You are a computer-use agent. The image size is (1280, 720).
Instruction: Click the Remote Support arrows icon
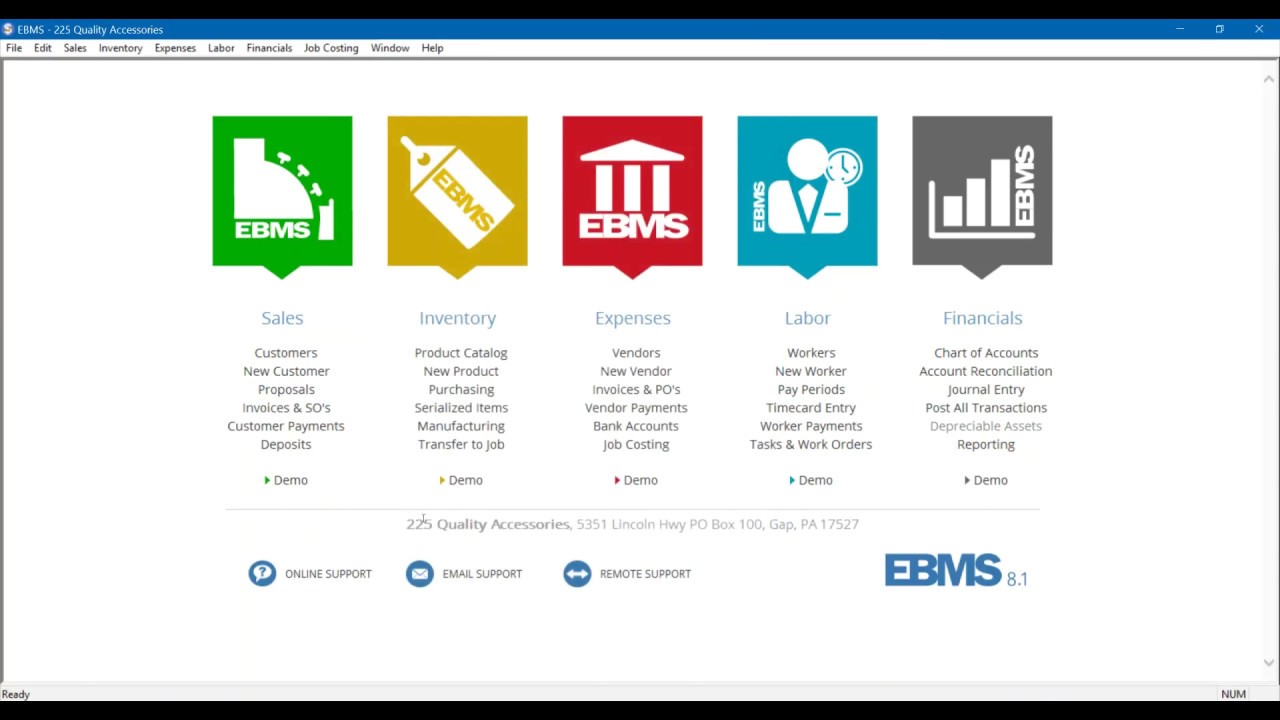(x=577, y=573)
